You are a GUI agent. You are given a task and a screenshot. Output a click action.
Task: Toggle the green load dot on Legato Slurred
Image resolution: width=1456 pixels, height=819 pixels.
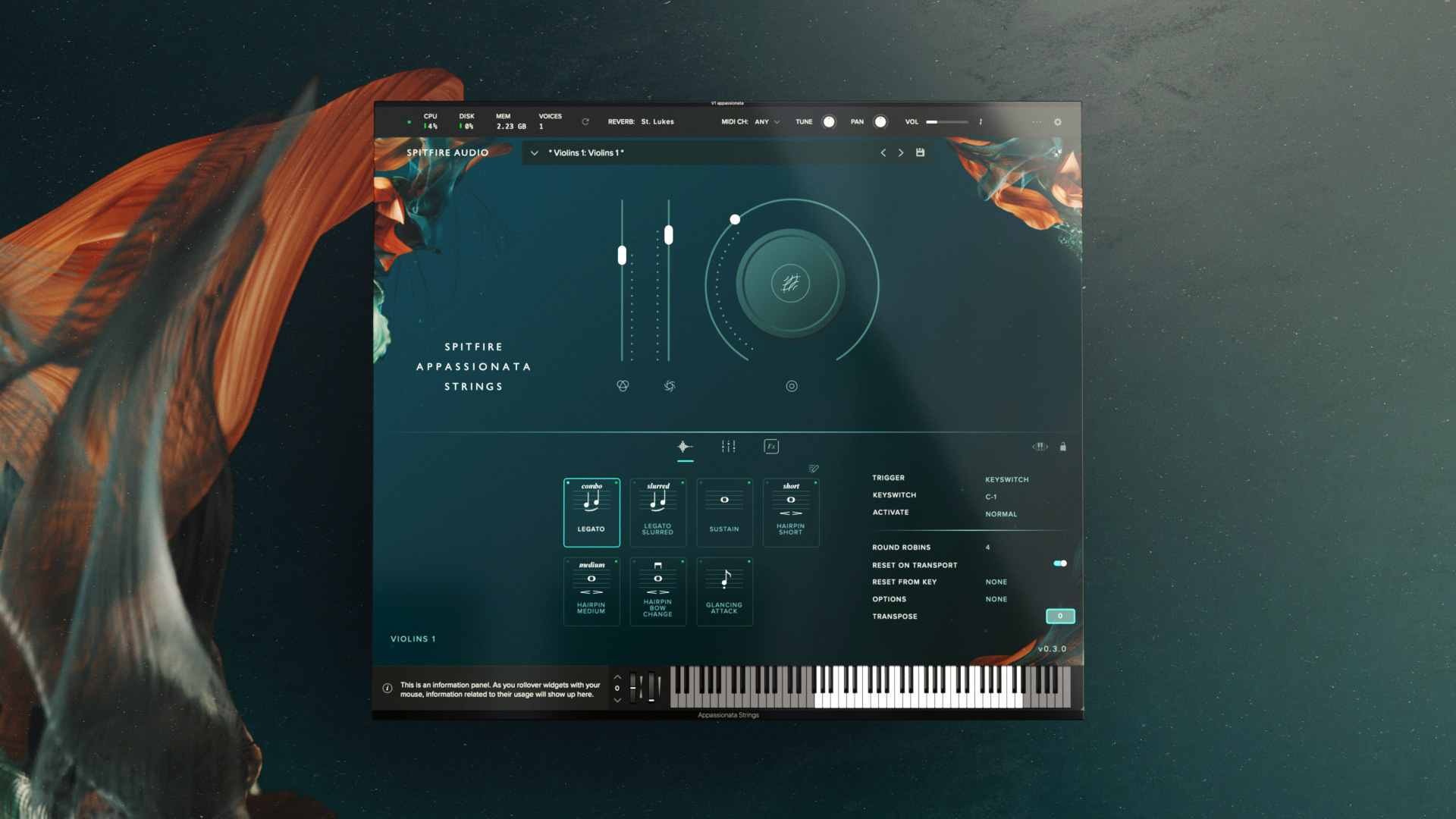pos(682,483)
